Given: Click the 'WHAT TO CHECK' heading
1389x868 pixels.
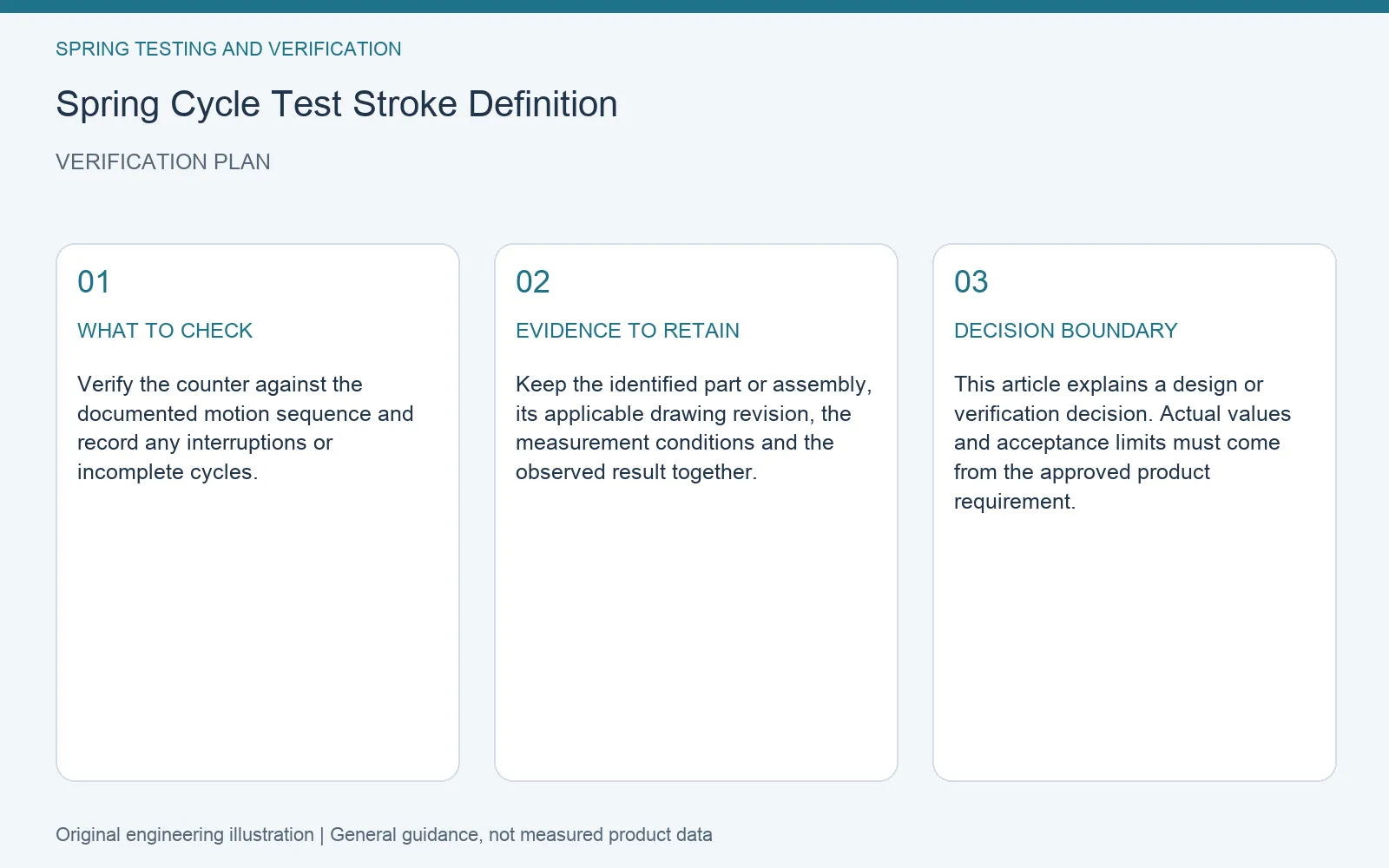Looking at the screenshot, I should click(165, 331).
